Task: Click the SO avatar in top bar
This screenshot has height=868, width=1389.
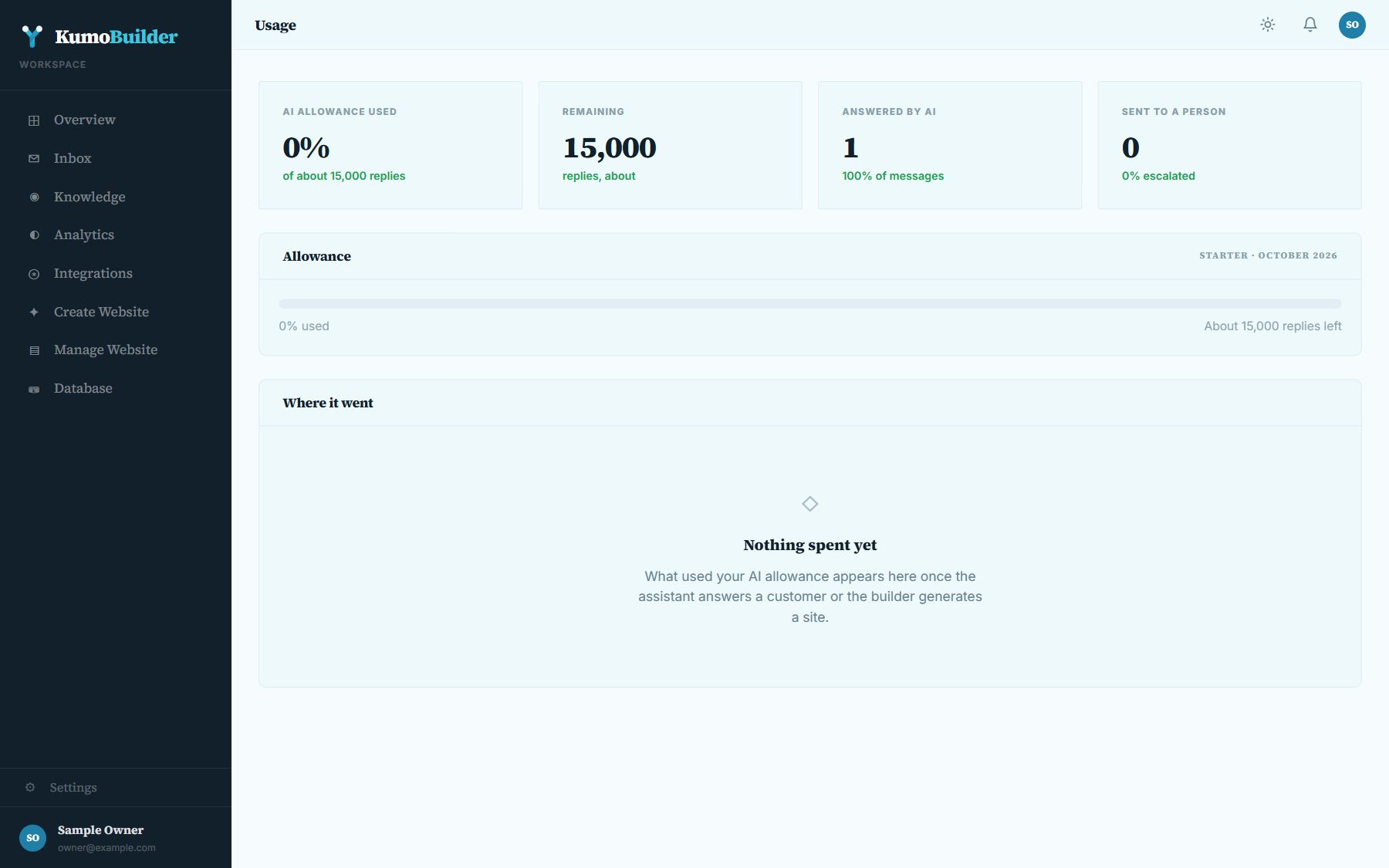Action: point(1352,25)
